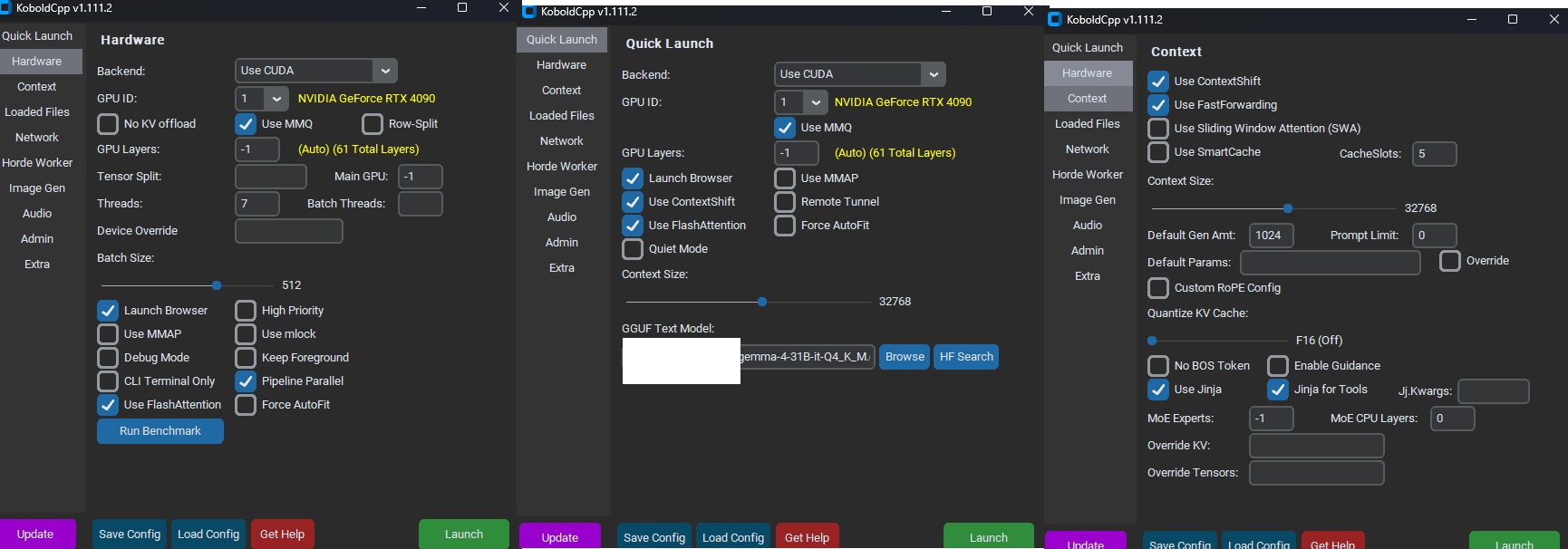Click Launch button in middle window
The image size is (1568, 549).
(x=989, y=536)
